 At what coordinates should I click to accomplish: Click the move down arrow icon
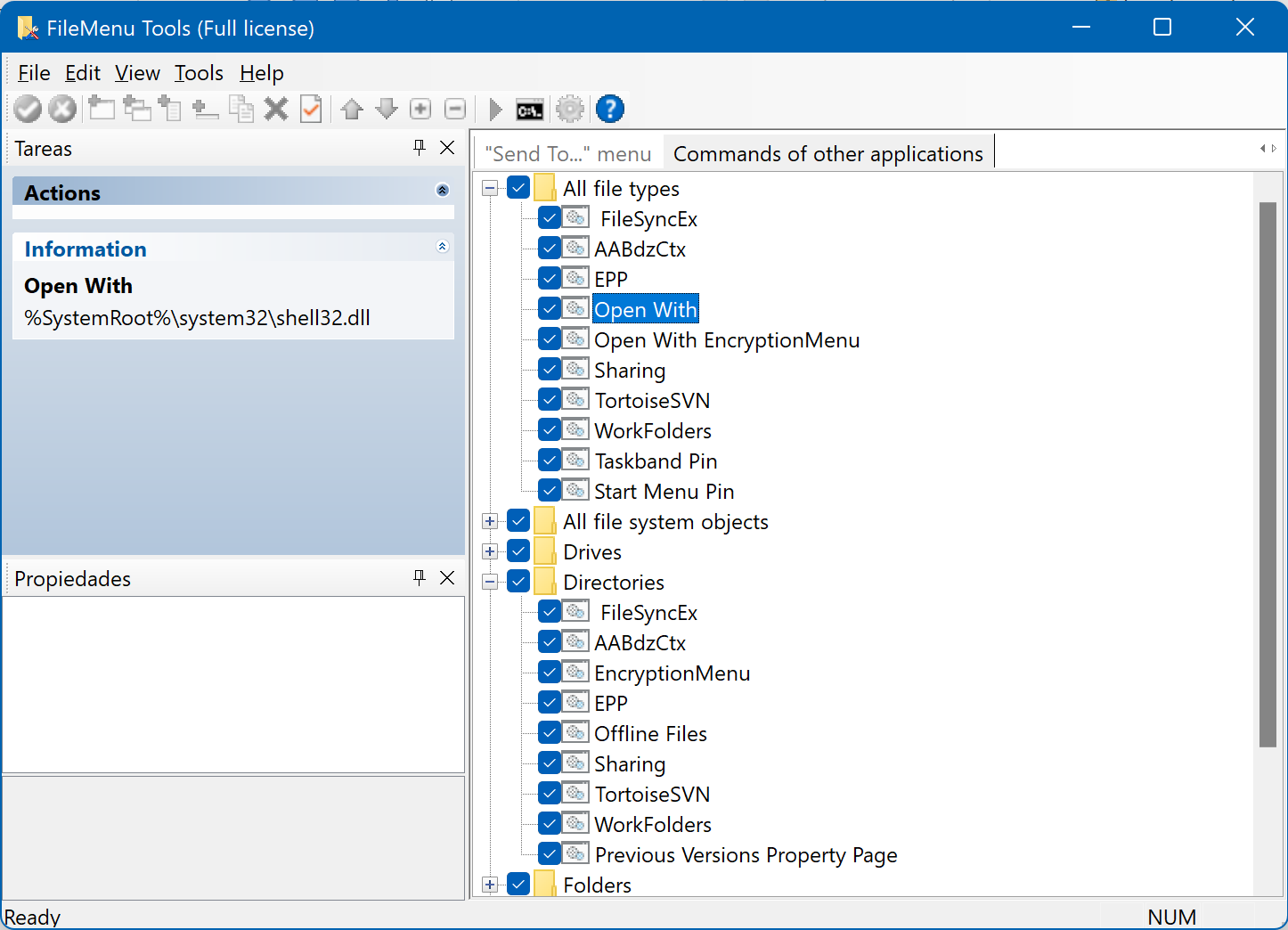[387, 109]
